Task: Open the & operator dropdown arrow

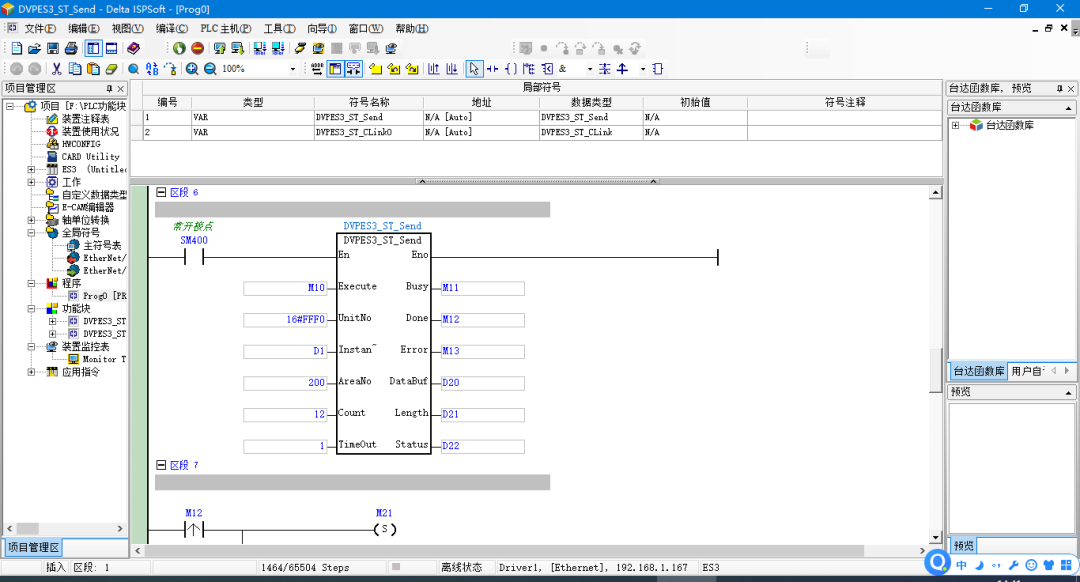Action: pos(590,69)
